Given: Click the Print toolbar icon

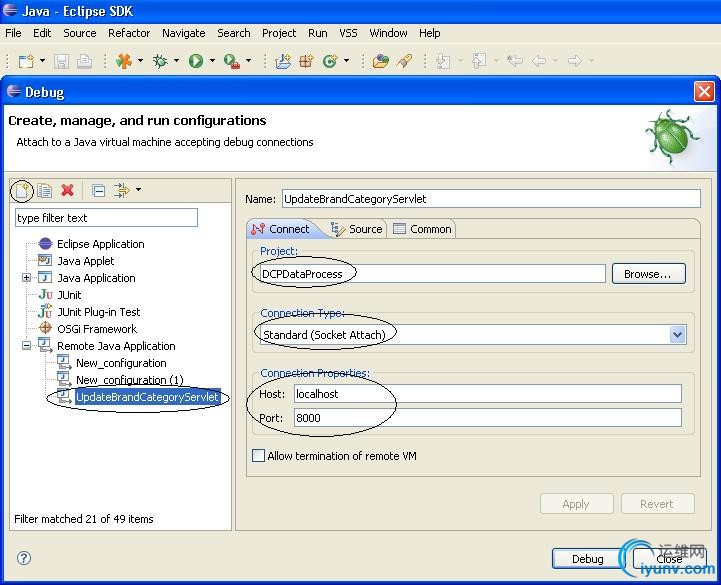Looking at the screenshot, I should [x=84, y=61].
